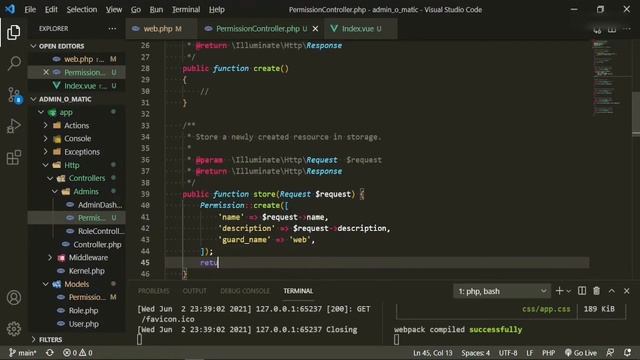The image size is (640, 360).
Task: Synchronize changes in status bar
Action: click(x=50, y=353)
